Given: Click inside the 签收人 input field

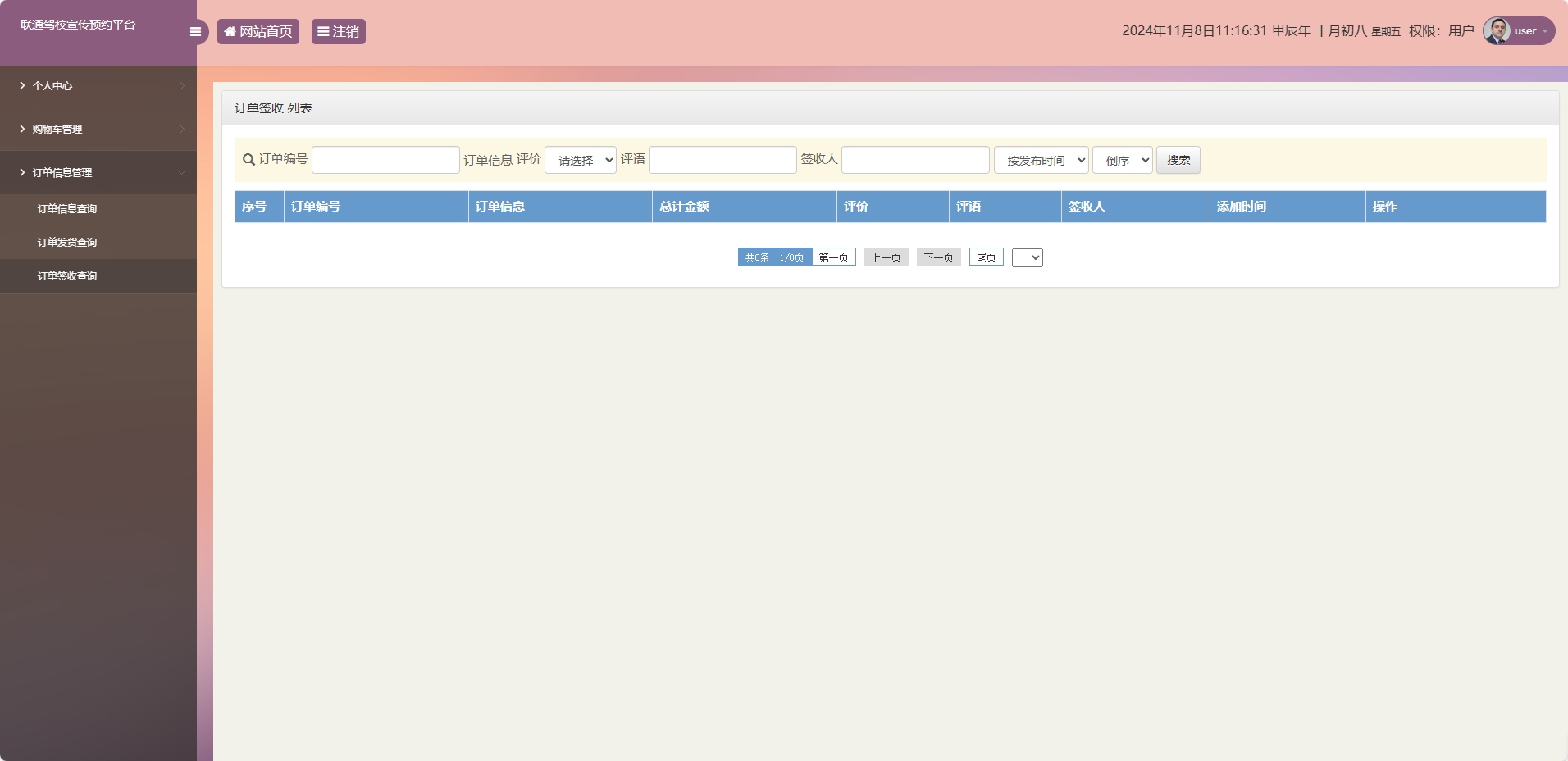Looking at the screenshot, I should coord(914,160).
